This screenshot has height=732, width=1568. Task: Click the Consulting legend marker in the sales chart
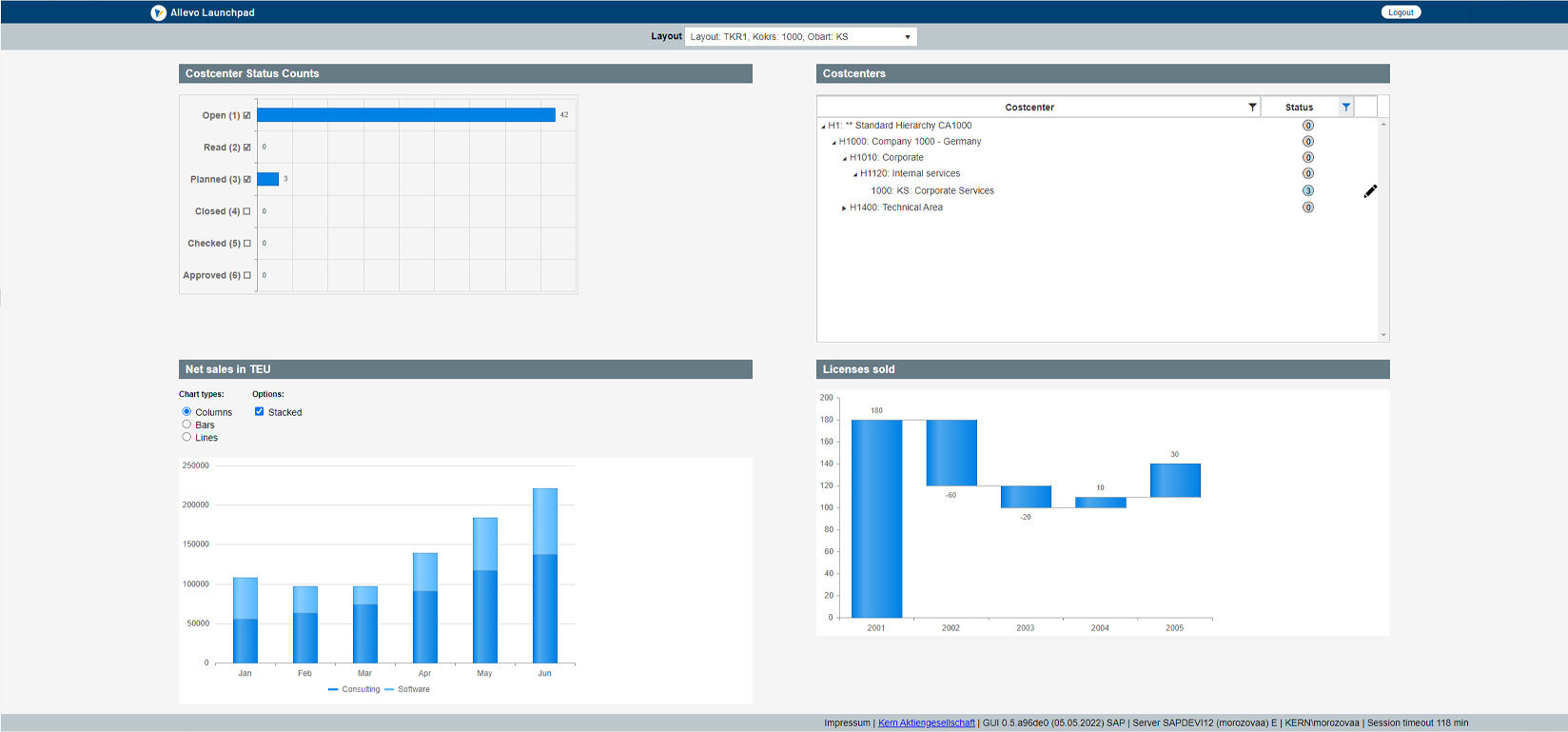333,689
